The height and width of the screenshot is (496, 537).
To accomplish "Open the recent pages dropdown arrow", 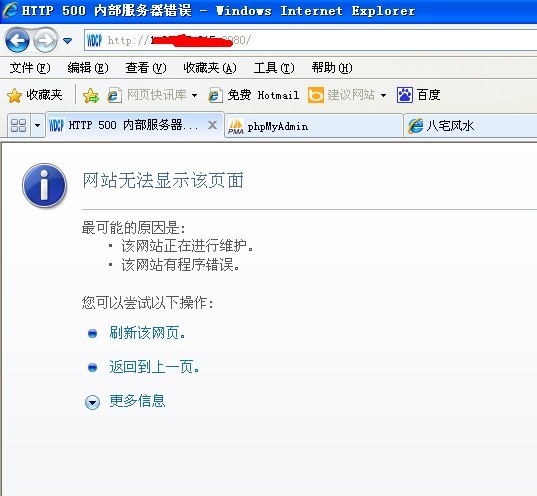I will pos(67,41).
